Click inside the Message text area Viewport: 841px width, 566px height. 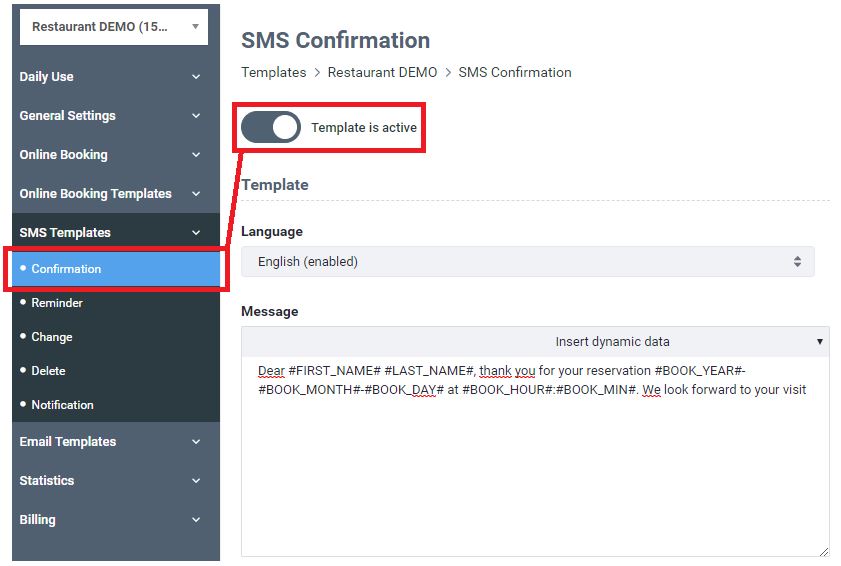click(535, 457)
